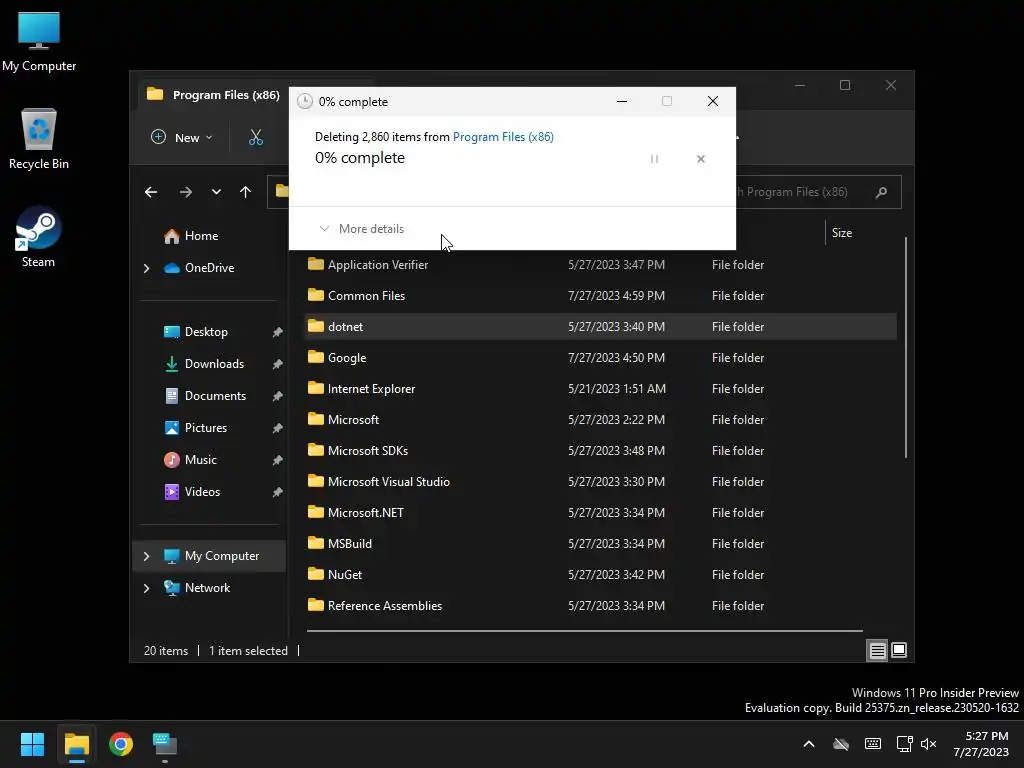
Task: Go forward with the right arrow
Action: tap(185, 192)
